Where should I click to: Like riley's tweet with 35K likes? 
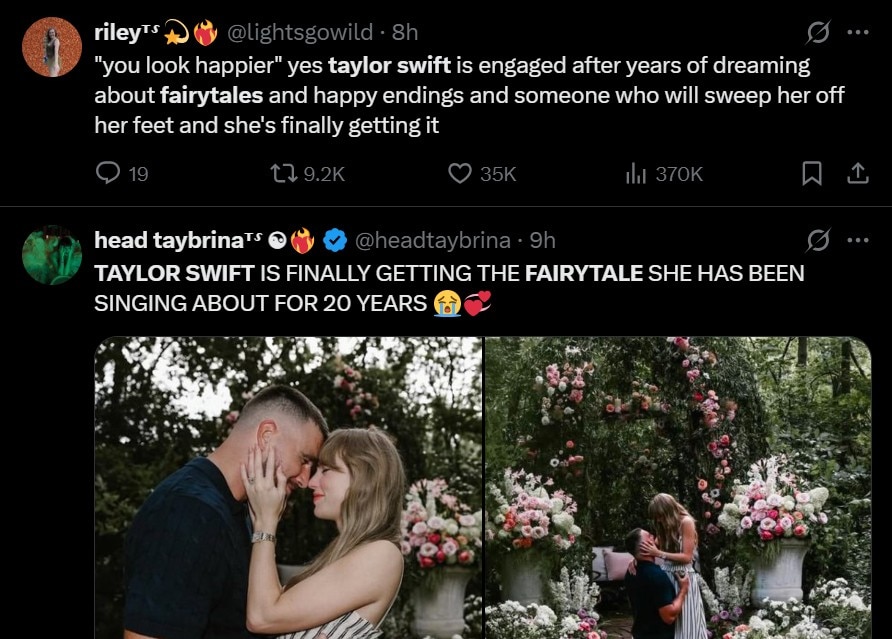(x=460, y=174)
